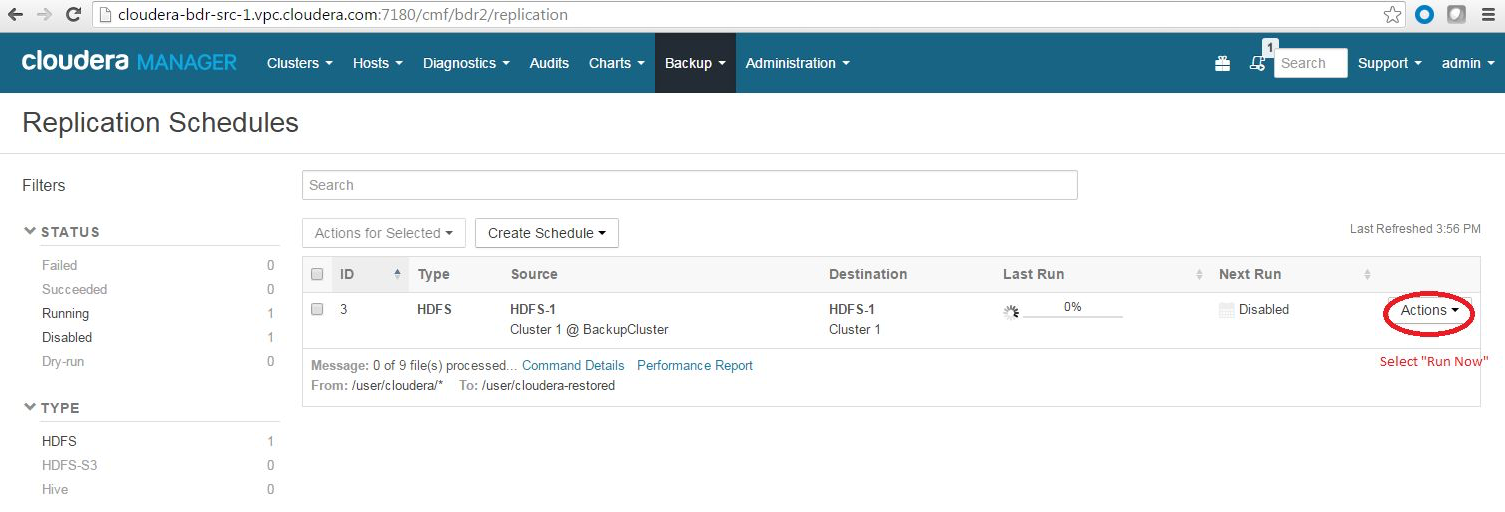Click the calendar icon next to Disabled

[x=1227, y=310]
